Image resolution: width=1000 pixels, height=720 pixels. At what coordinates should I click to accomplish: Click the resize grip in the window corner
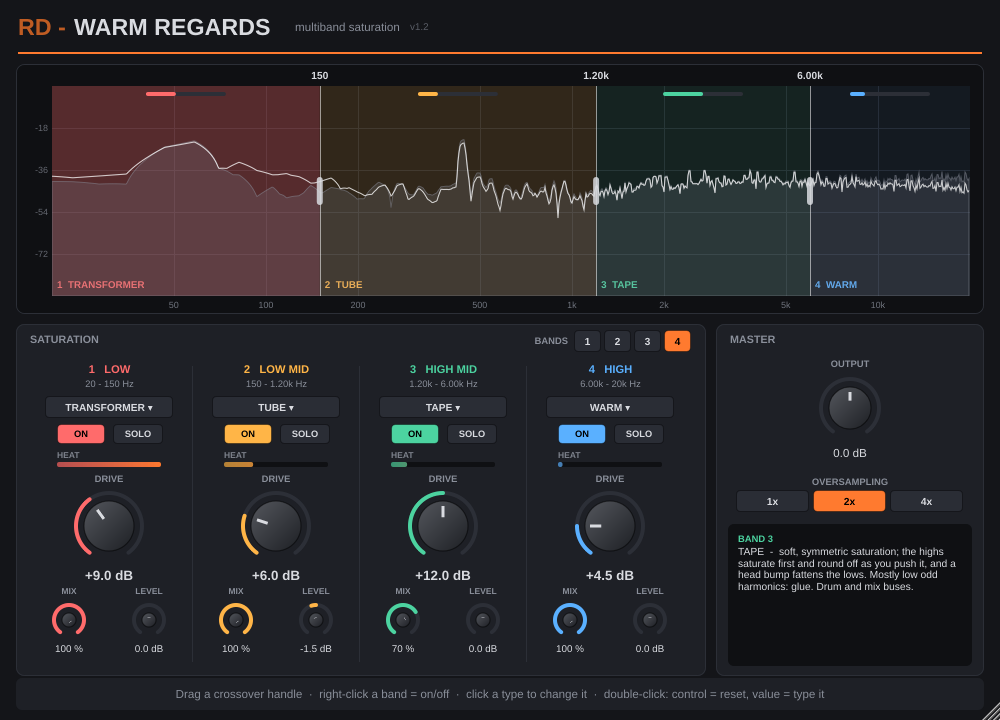coord(991,711)
